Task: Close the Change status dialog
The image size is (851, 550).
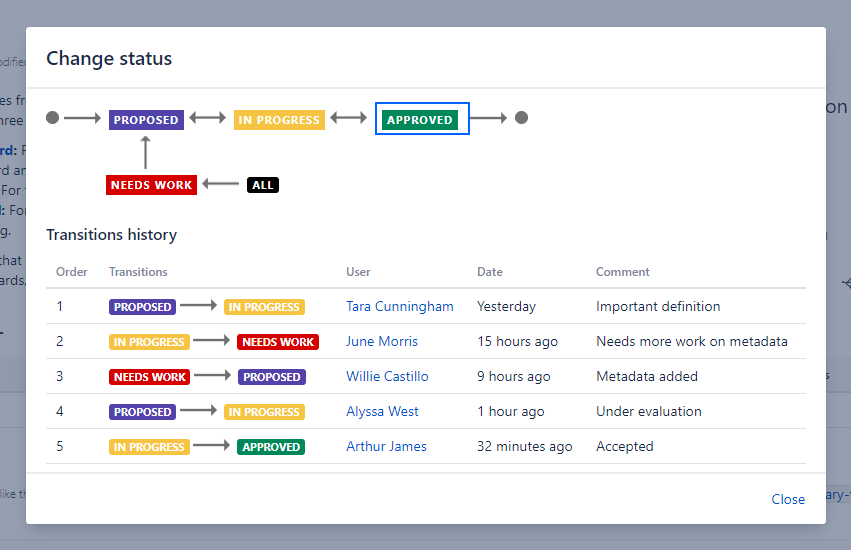Action: (x=788, y=499)
